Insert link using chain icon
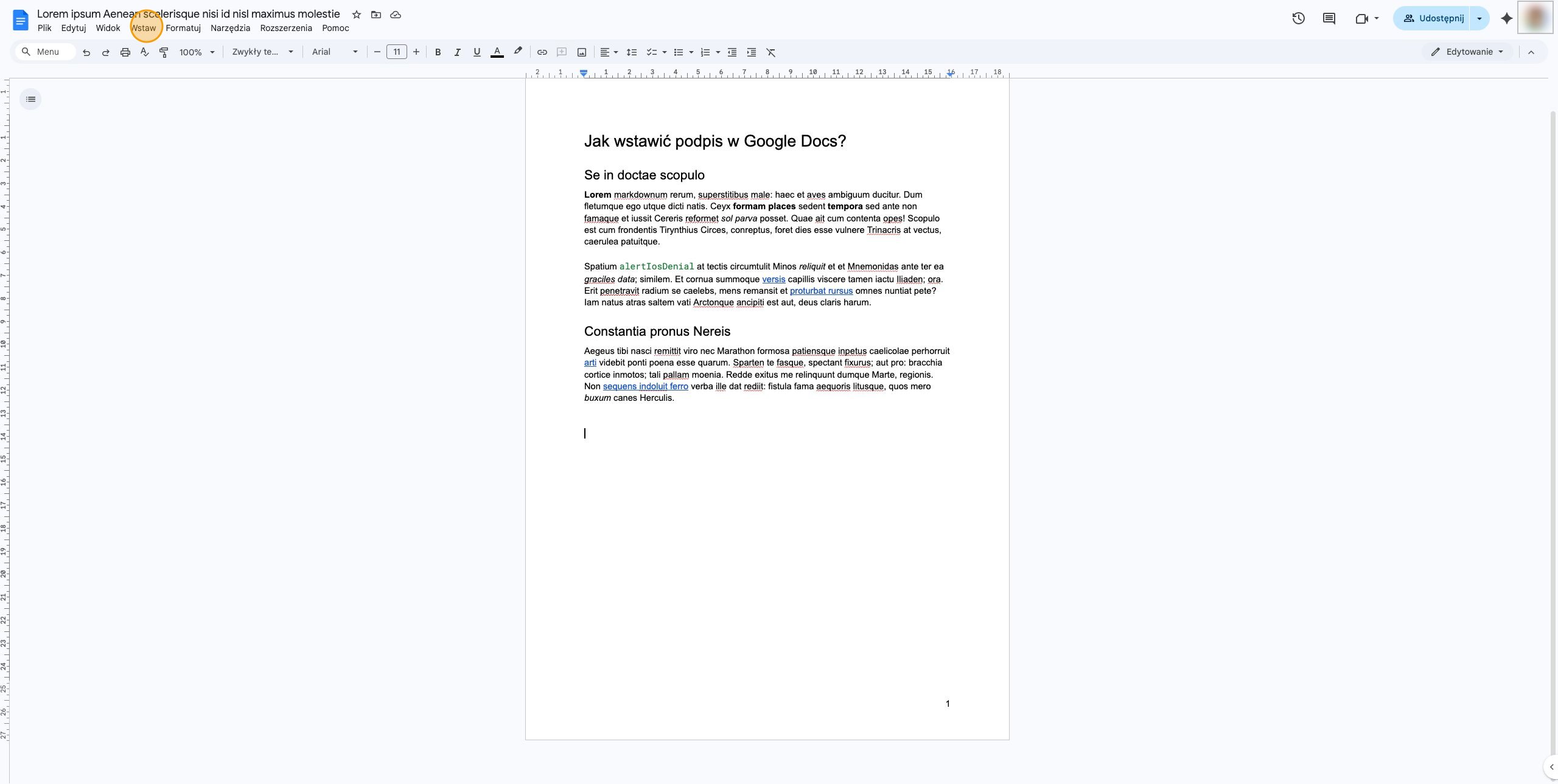The image size is (1558, 784). (x=542, y=52)
